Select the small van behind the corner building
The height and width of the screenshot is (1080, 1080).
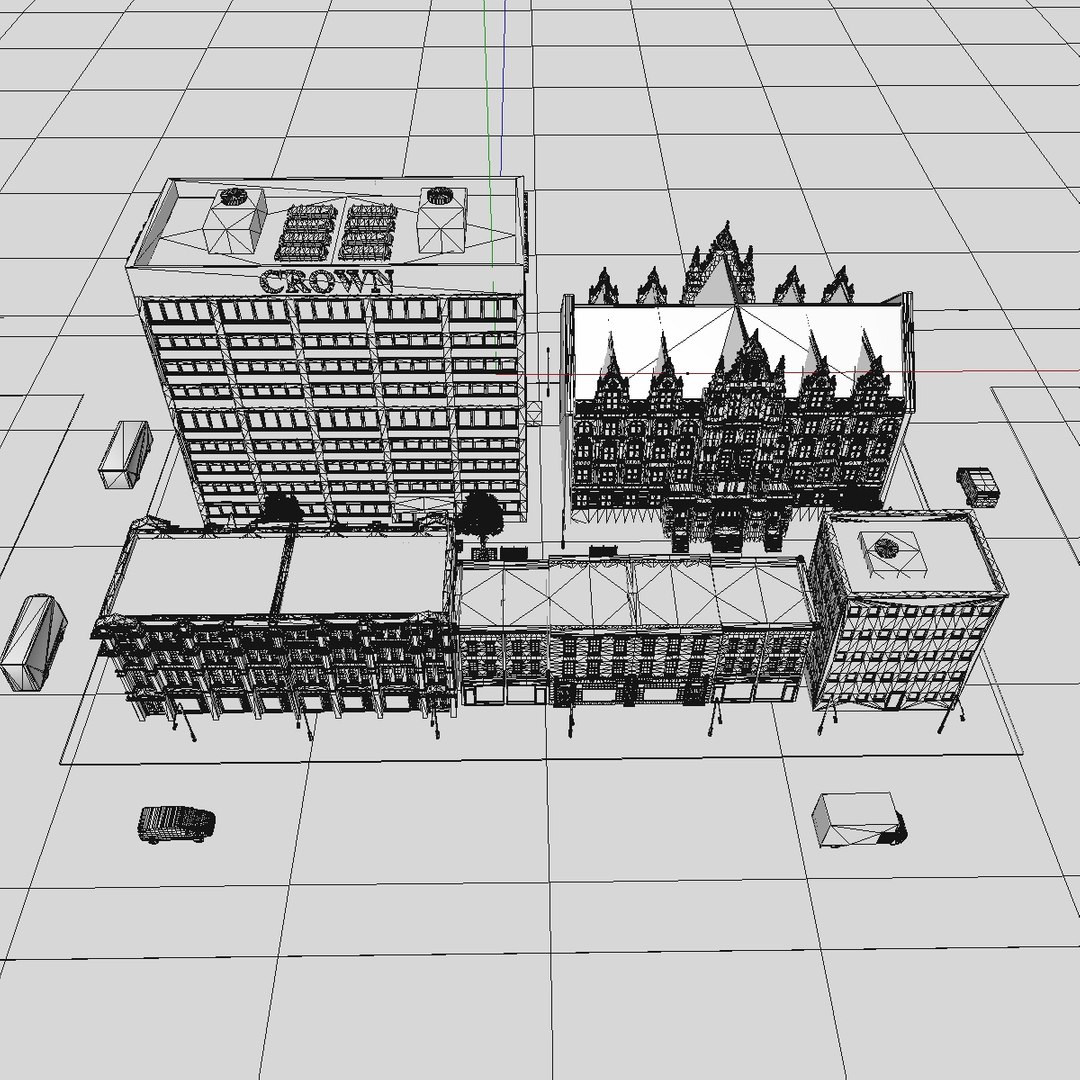point(977,486)
